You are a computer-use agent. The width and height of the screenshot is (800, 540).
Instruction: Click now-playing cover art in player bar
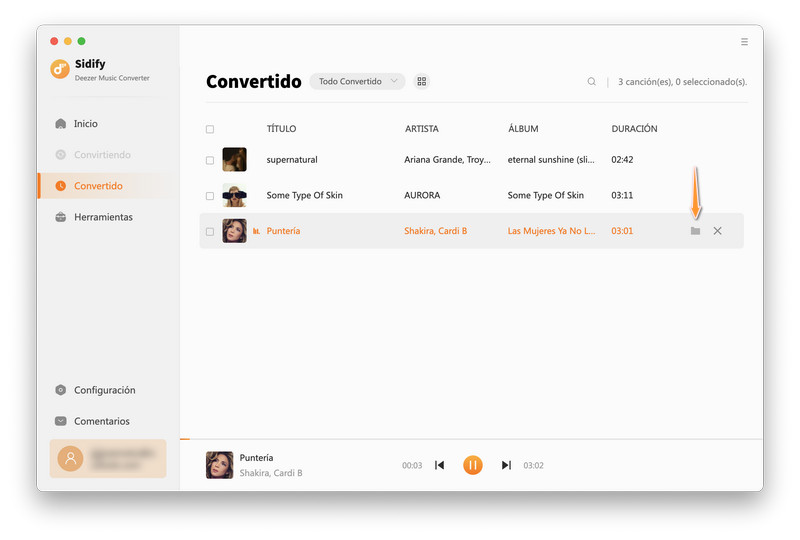pos(219,465)
